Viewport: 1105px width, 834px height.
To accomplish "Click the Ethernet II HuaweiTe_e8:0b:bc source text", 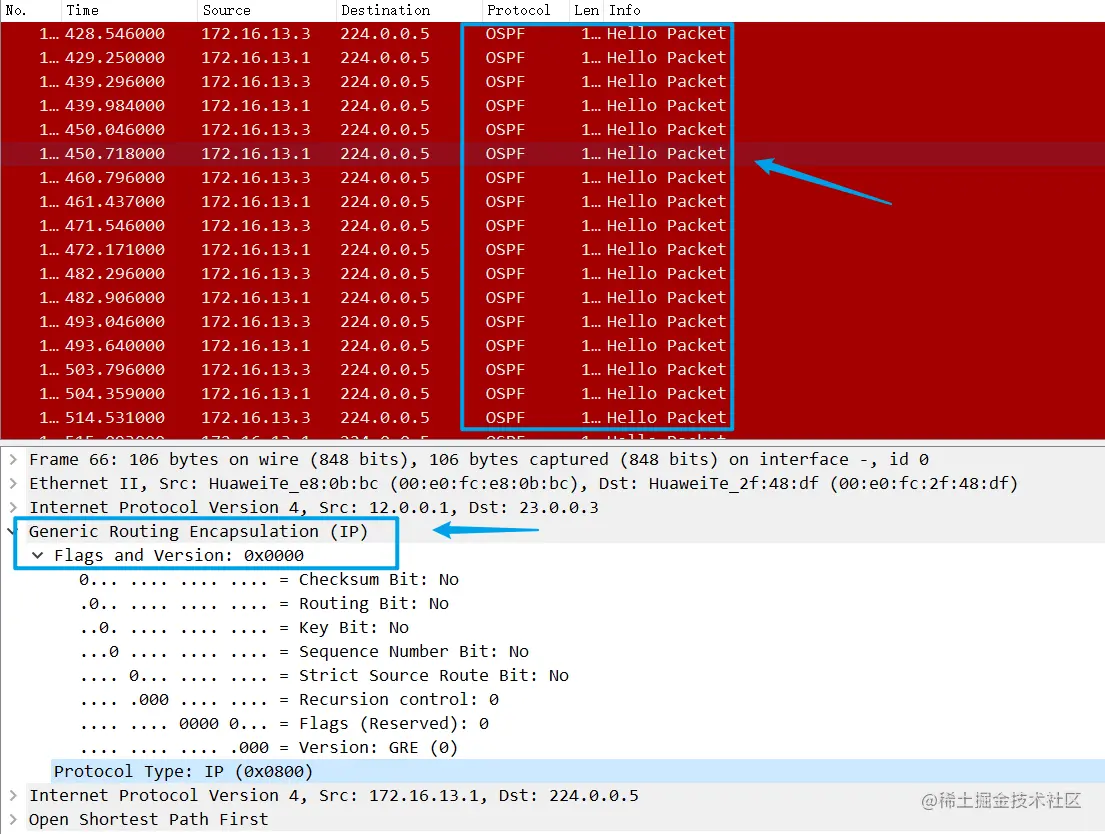I will [293, 484].
